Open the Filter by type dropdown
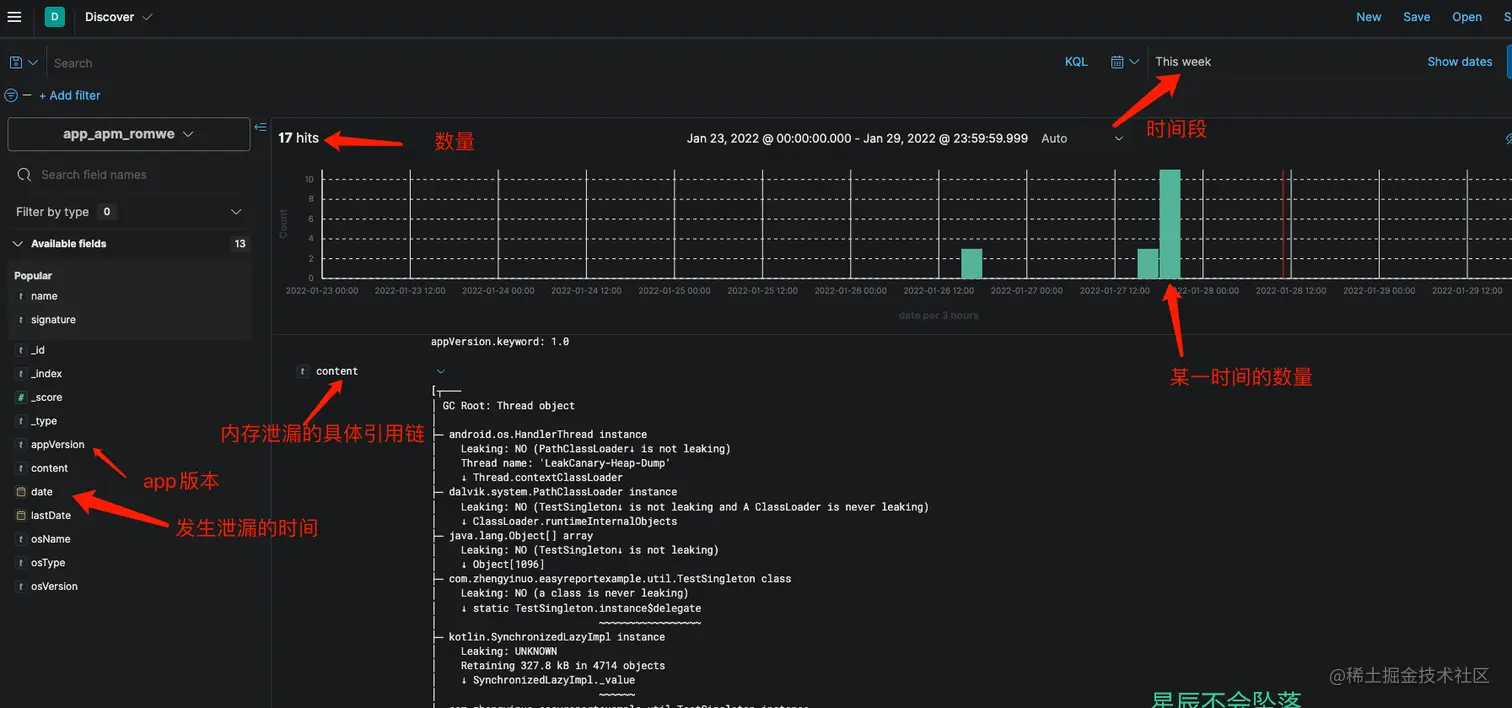The height and width of the screenshot is (708, 1512). (235, 211)
